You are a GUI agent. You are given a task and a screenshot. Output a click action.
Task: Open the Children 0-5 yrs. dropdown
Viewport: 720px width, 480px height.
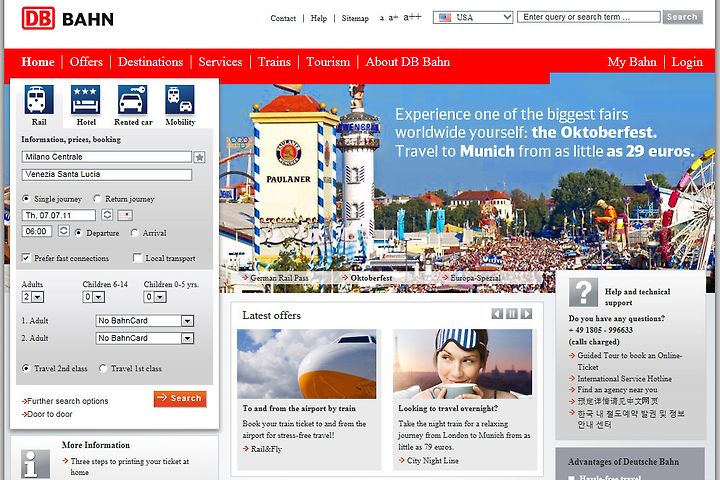pos(155,297)
